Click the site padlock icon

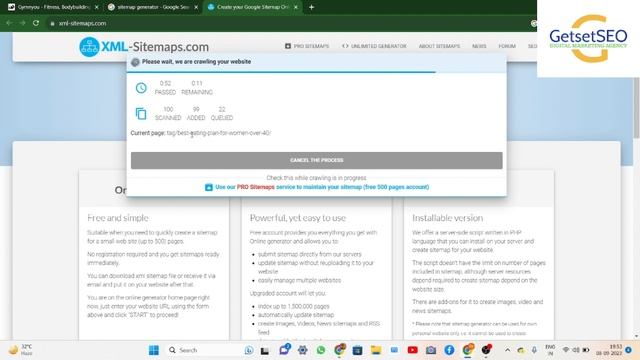(x=52, y=24)
